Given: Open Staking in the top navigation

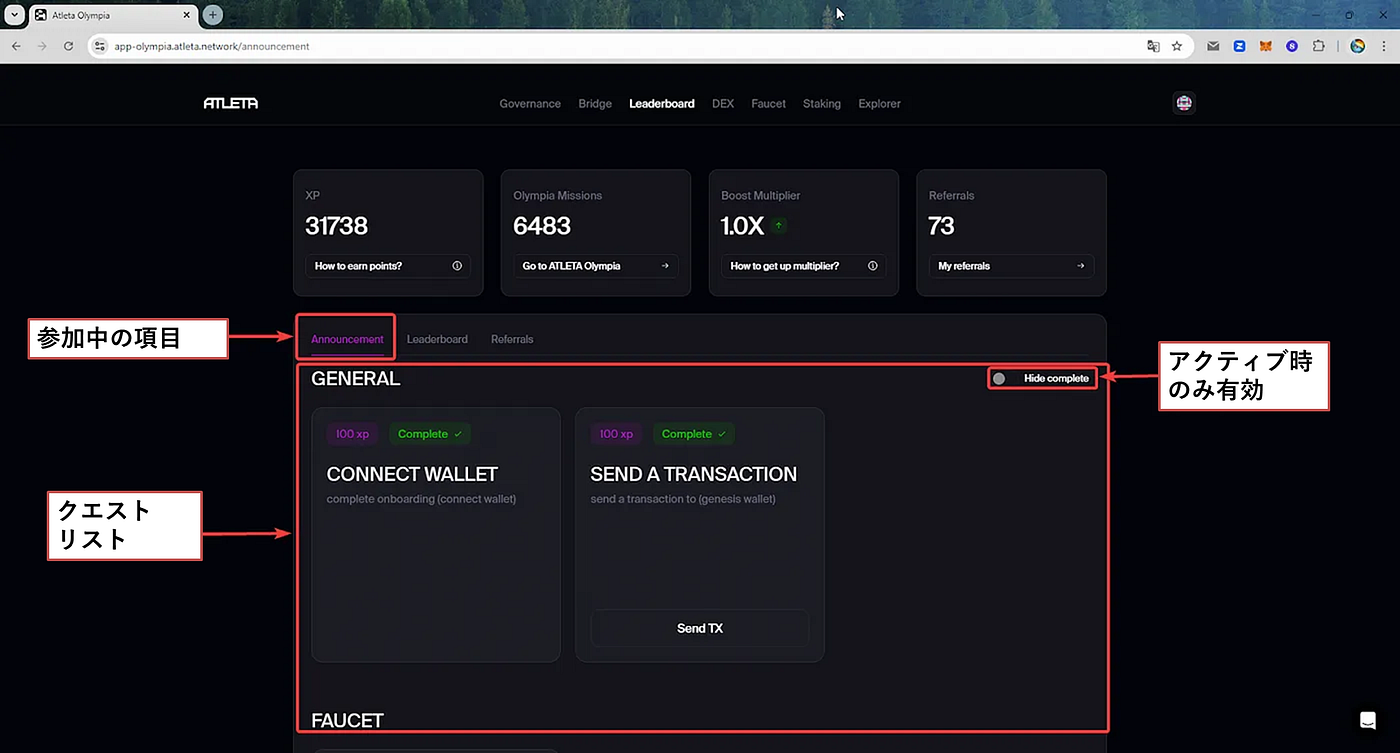Looking at the screenshot, I should click(x=822, y=104).
